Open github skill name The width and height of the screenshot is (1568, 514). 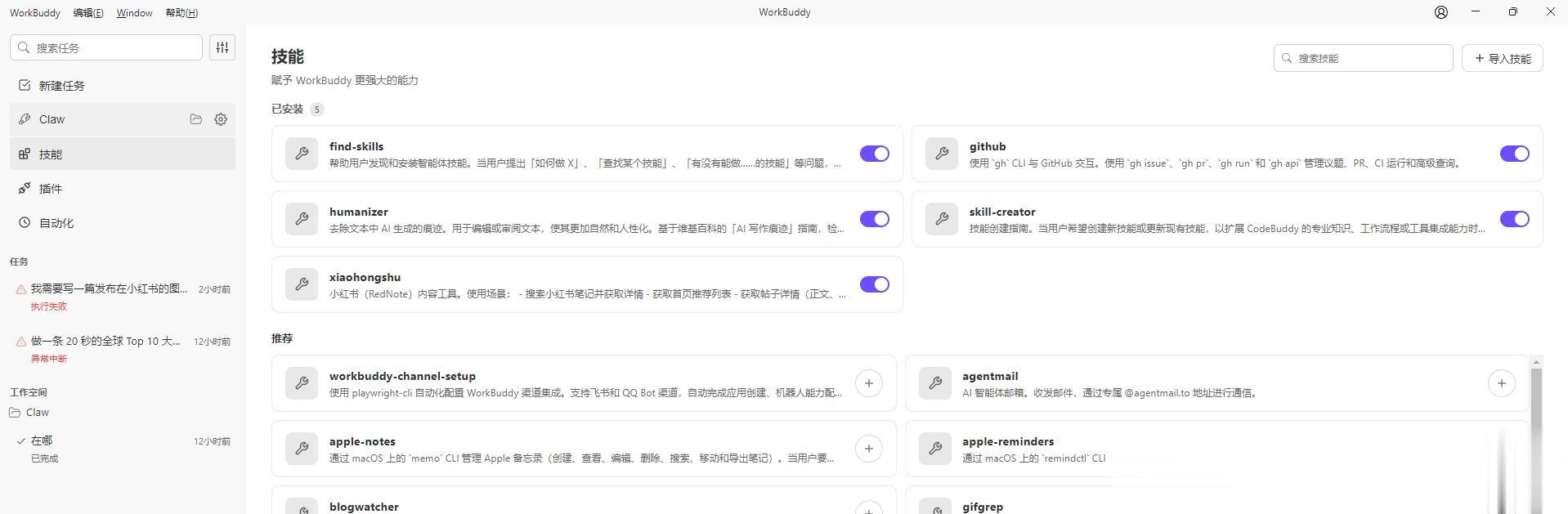(988, 146)
